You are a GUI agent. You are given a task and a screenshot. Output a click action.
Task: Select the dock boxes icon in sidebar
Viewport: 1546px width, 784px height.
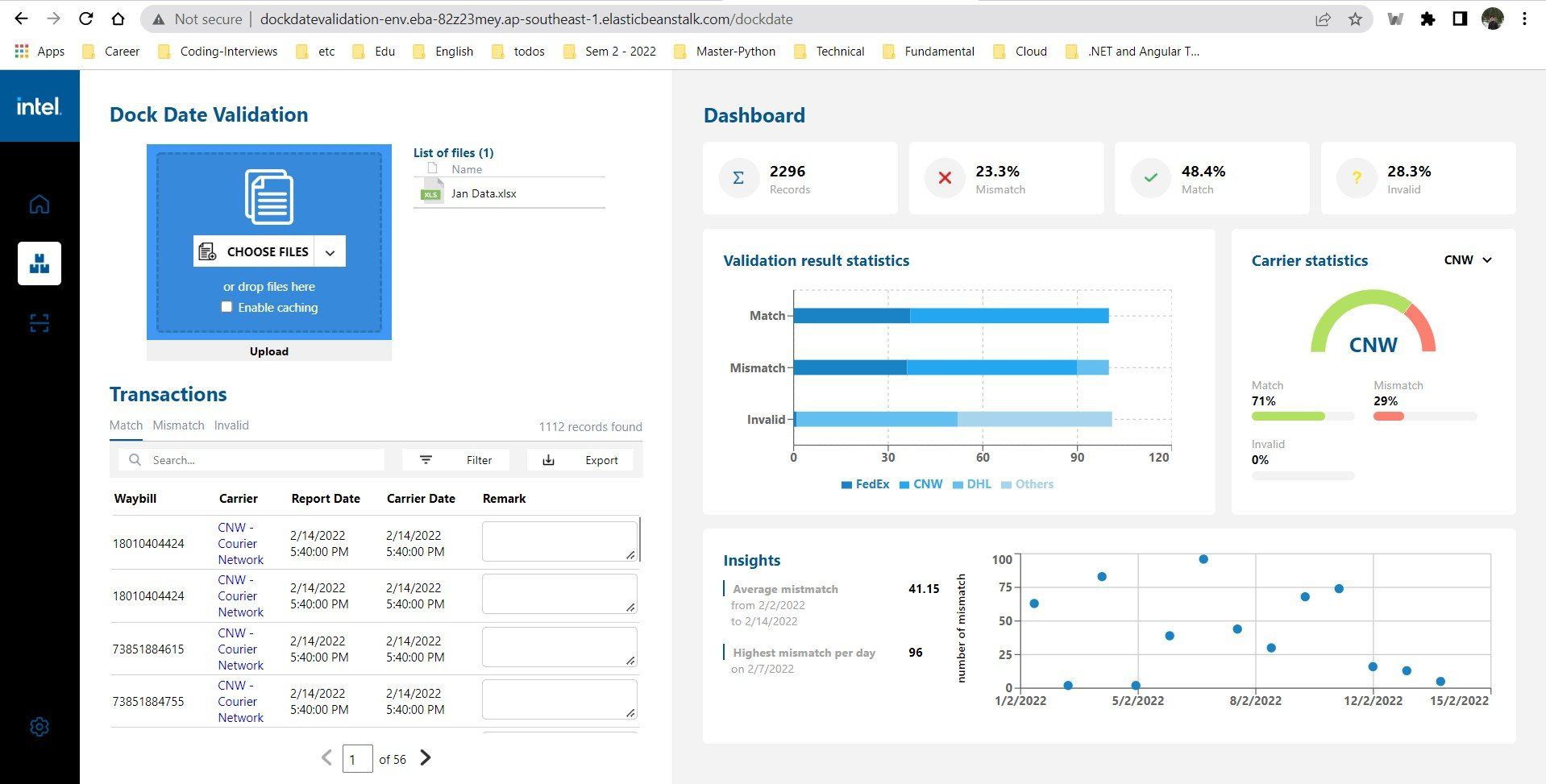(x=39, y=263)
